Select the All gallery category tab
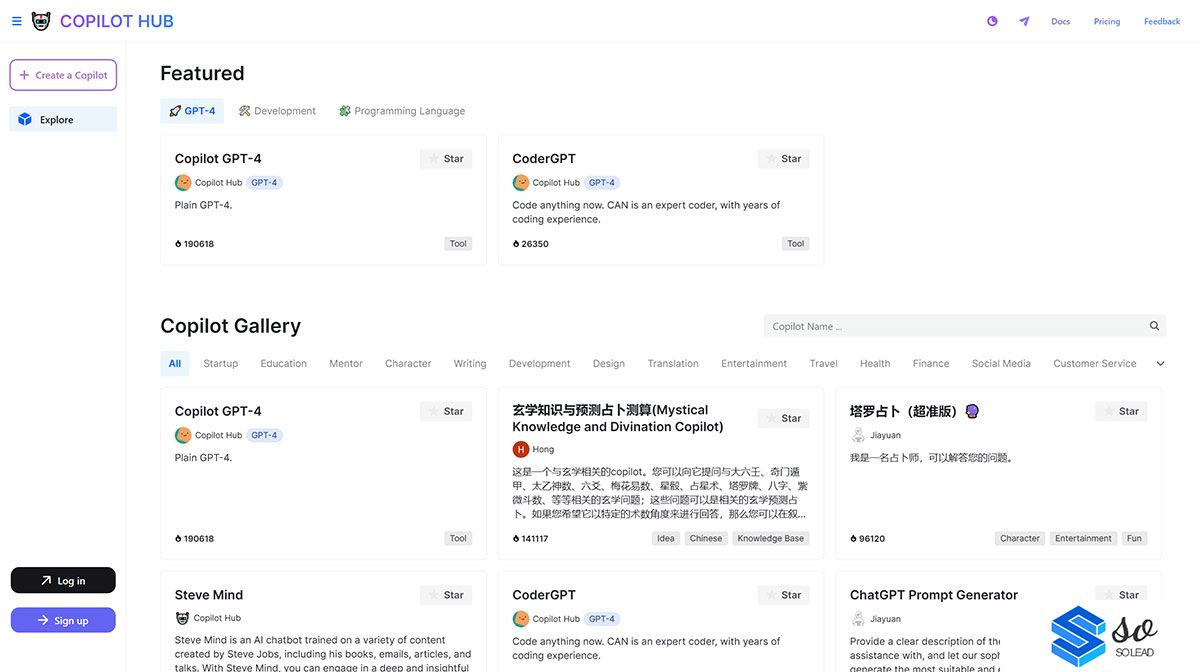 [x=175, y=364]
